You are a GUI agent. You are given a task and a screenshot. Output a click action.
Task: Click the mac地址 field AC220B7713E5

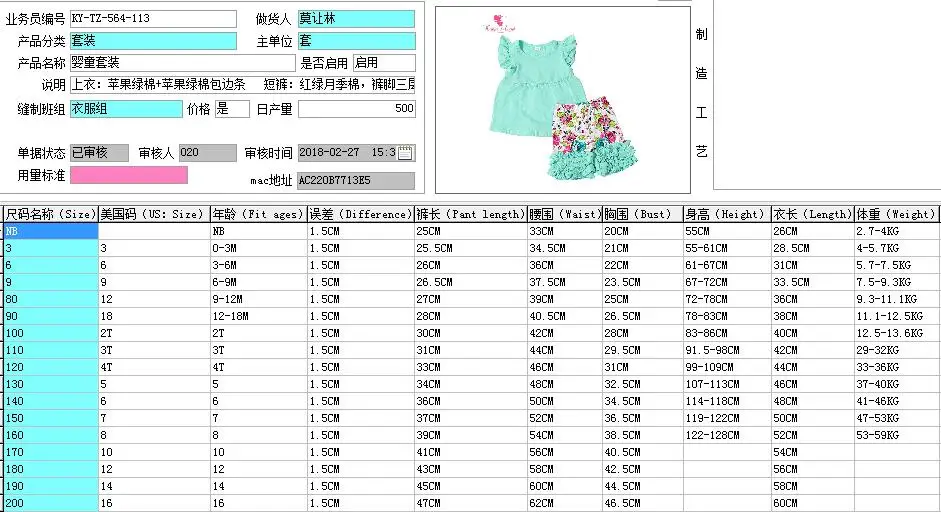[x=356, y=181]
